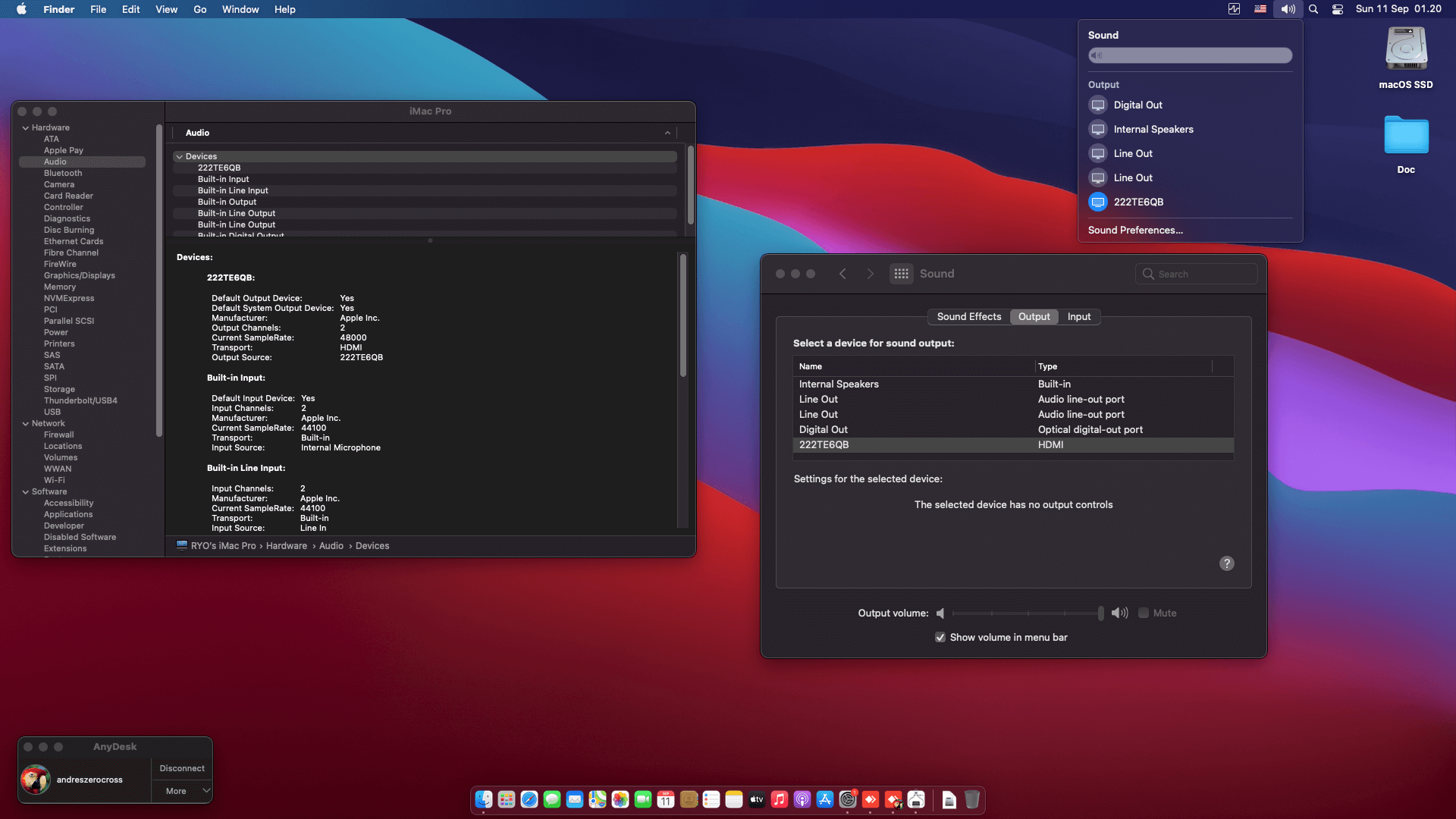Click the AnyDesk Disconnect button
The height and width of the screenshot is (819, 1456).
[182, 768]
